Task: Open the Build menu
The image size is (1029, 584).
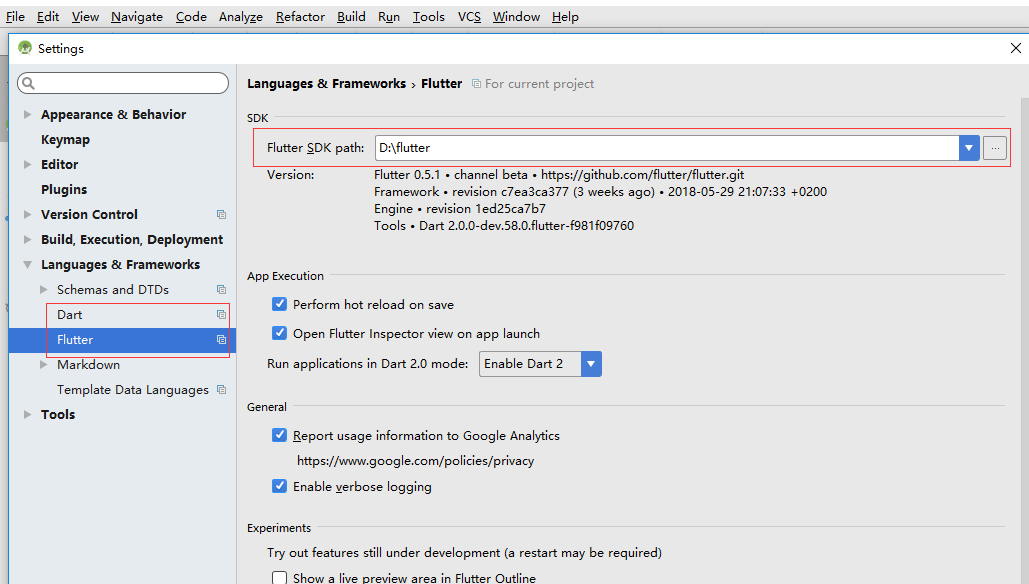Action: pos(351,16)
